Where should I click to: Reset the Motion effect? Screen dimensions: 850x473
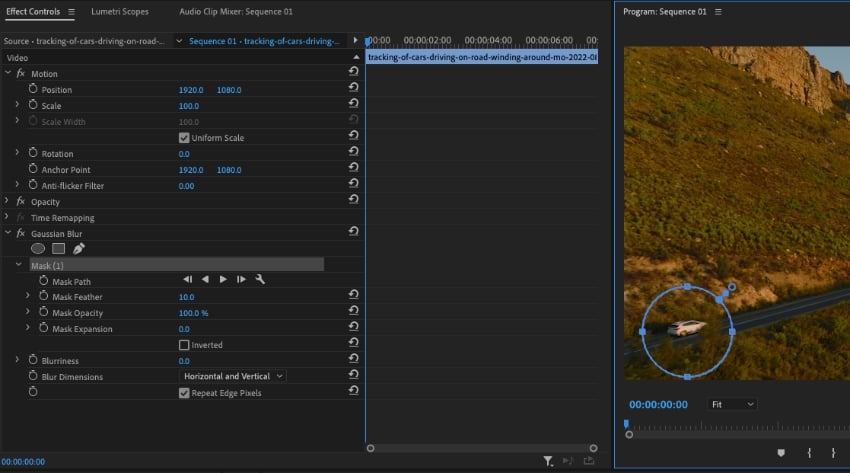click(x=353, y=71)
